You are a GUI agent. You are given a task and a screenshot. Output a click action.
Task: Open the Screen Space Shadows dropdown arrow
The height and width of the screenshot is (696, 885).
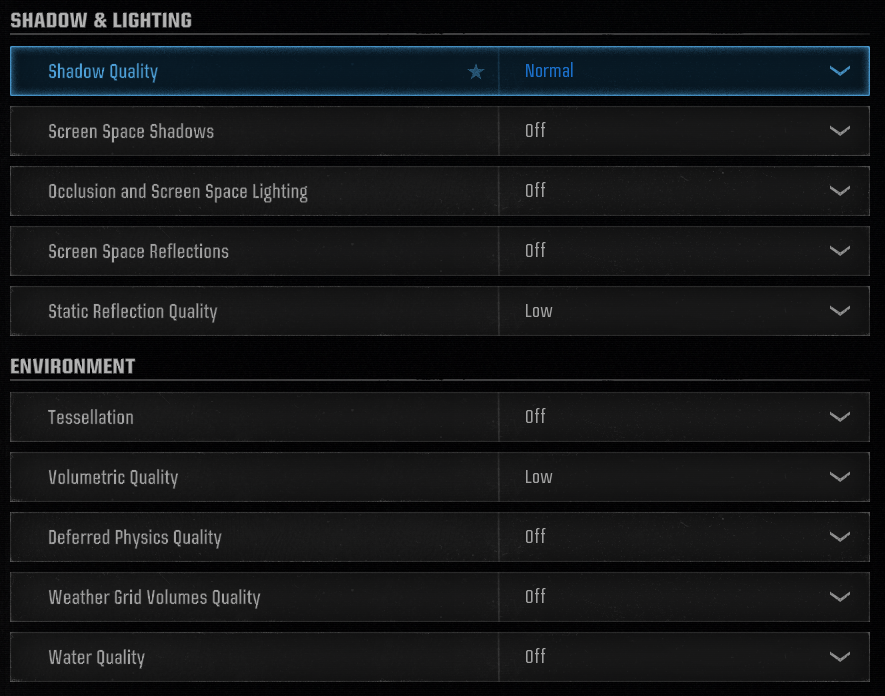(839, 131)
